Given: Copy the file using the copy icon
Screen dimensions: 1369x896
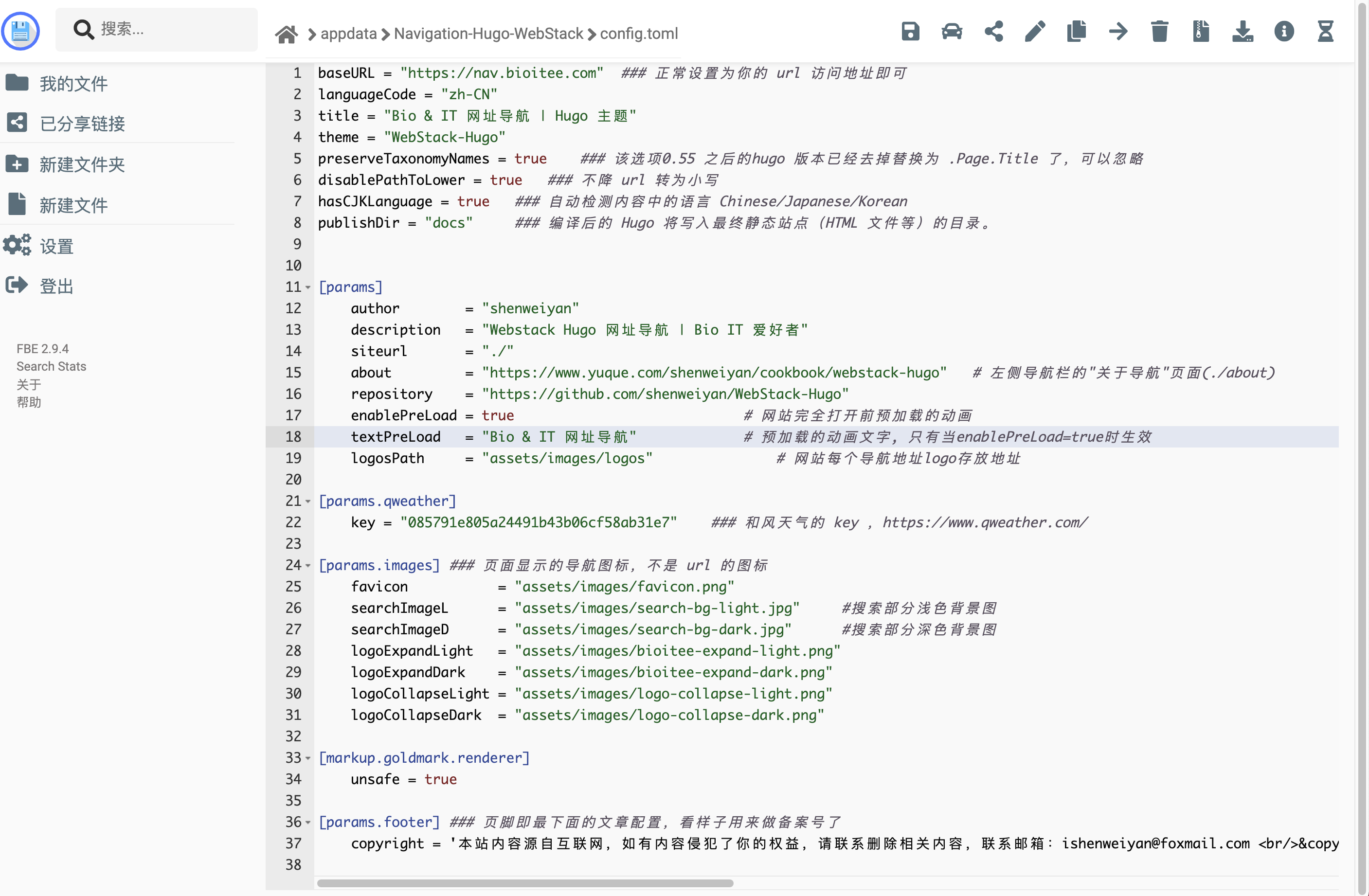Looking at the screenshot, I should (1077, 32).
